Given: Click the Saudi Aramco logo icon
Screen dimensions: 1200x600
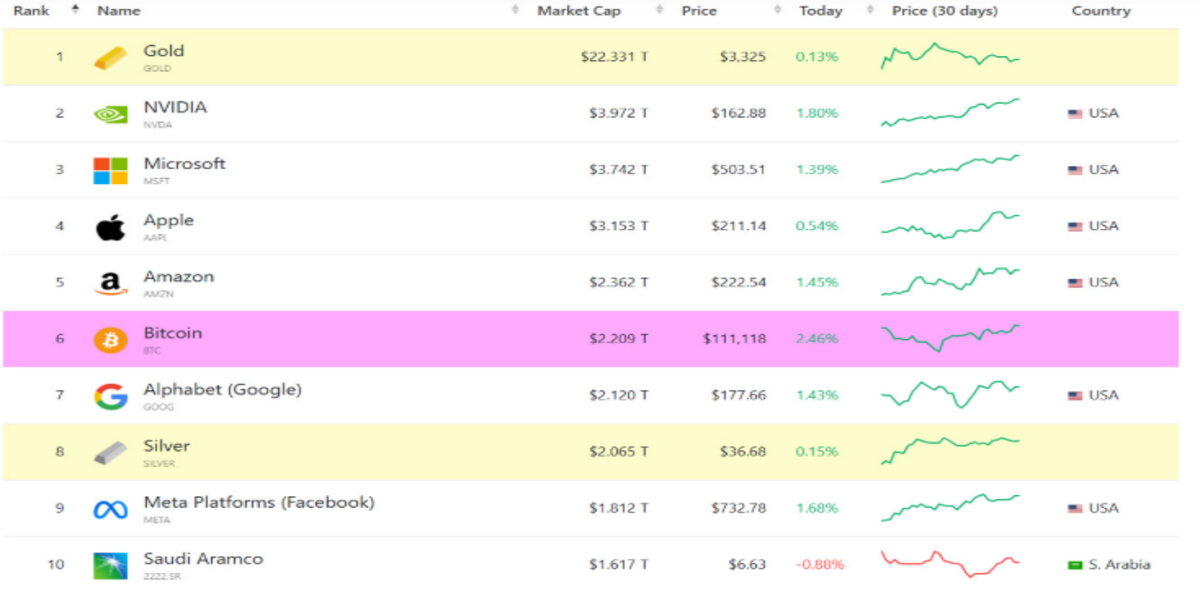Looking at the screenshot, I should tap(111, 566).
